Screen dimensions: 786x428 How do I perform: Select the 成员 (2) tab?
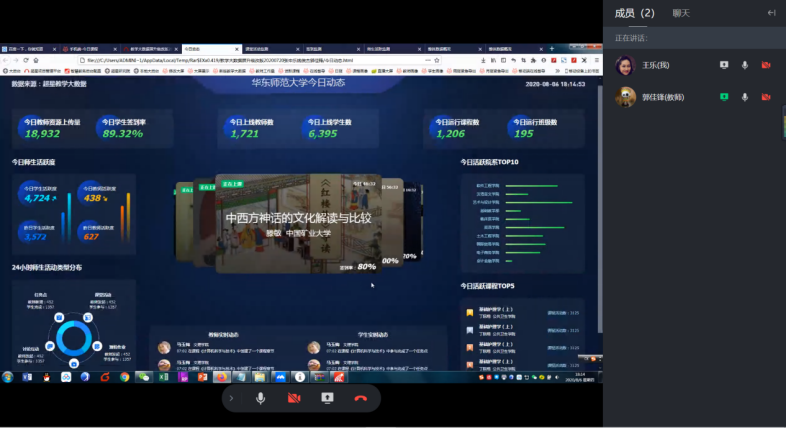click(635, 13)
